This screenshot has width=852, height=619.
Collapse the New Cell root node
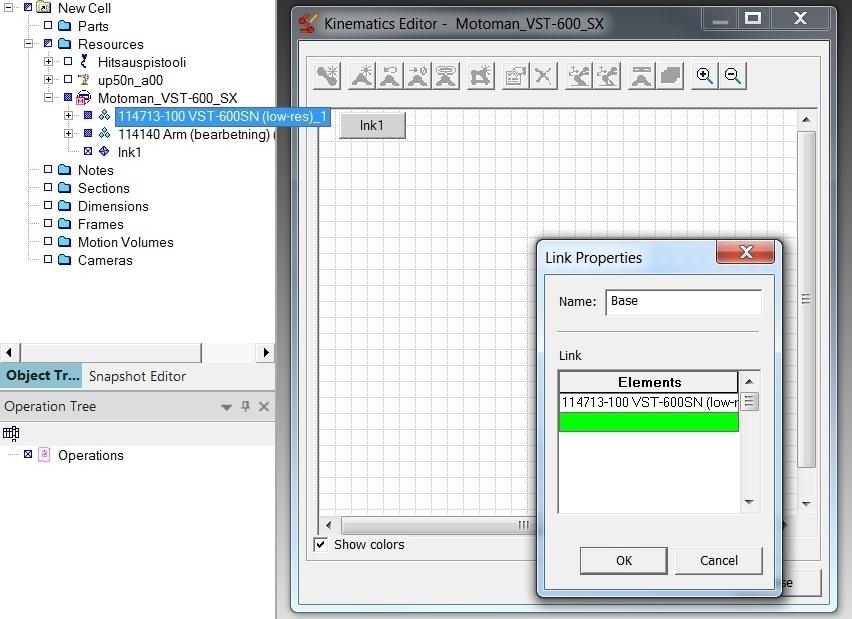click(8, 8)
